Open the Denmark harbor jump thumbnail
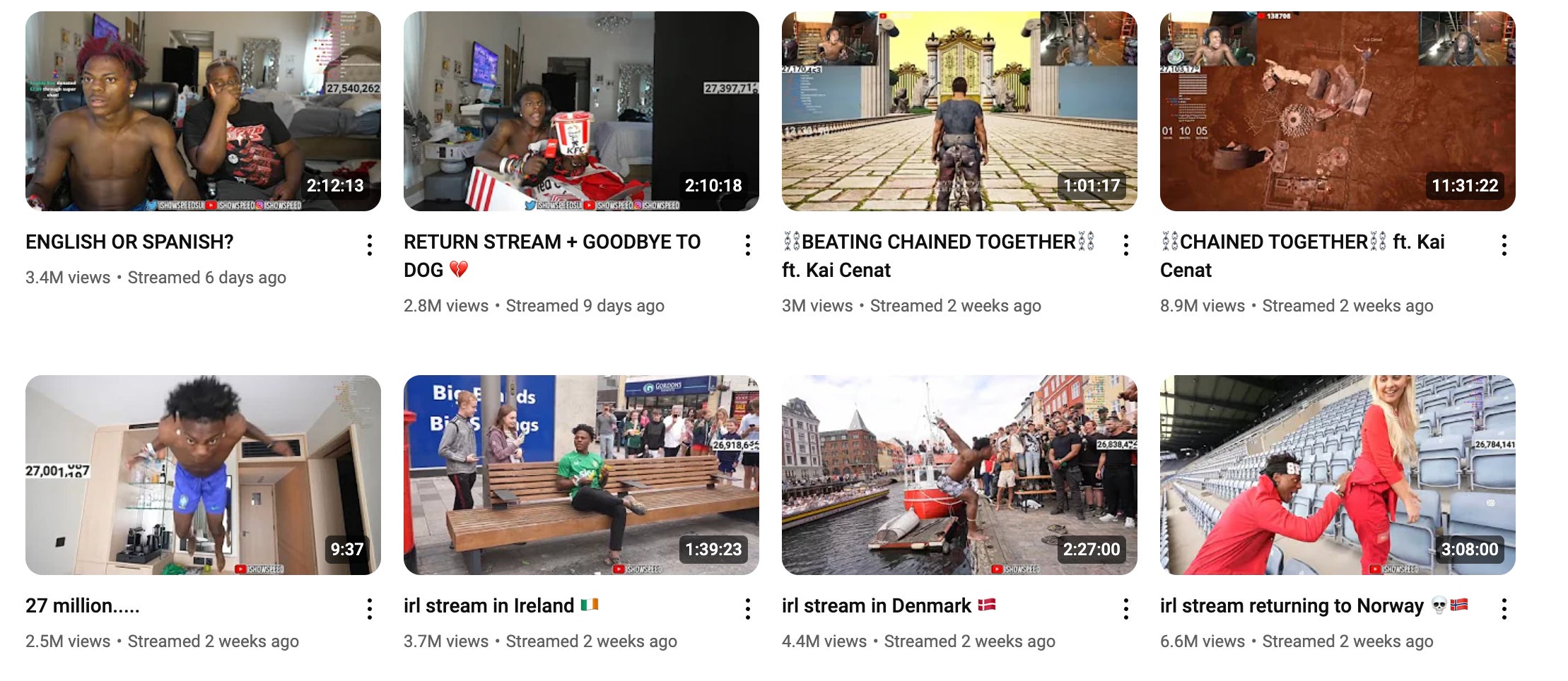Screen dimensions: 1568x681 959,475
